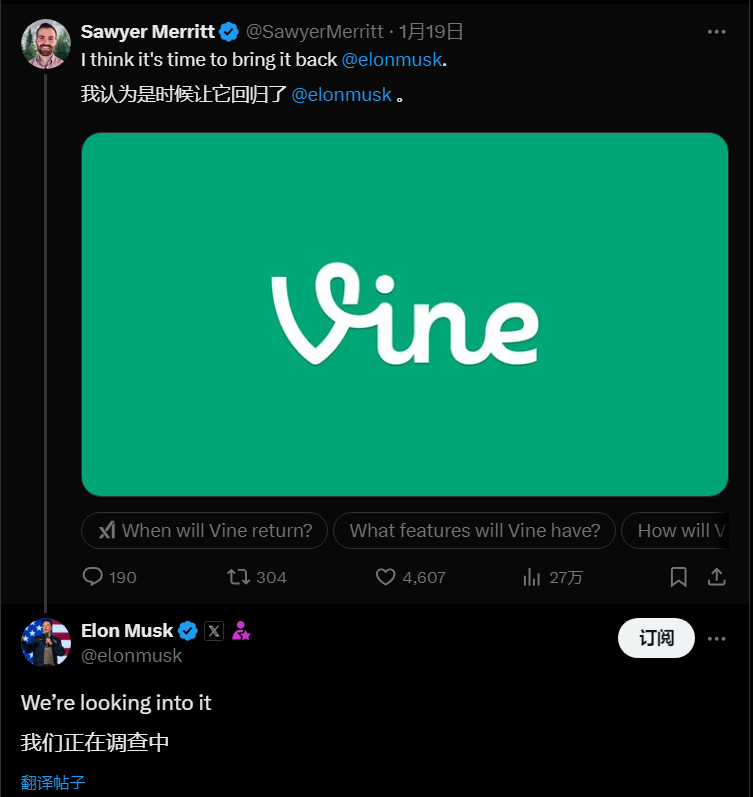Click Sawyer Merritt's blue verified badge
The width and height of the screenshot is (753, 797).
pyautogui.click(x=230, y=32)
